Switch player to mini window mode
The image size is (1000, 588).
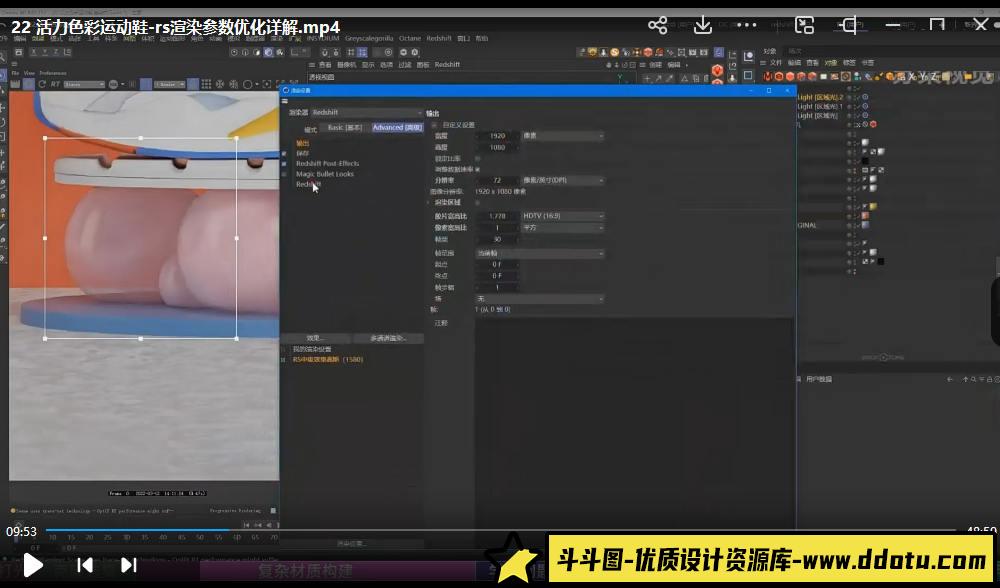point(805,26)
